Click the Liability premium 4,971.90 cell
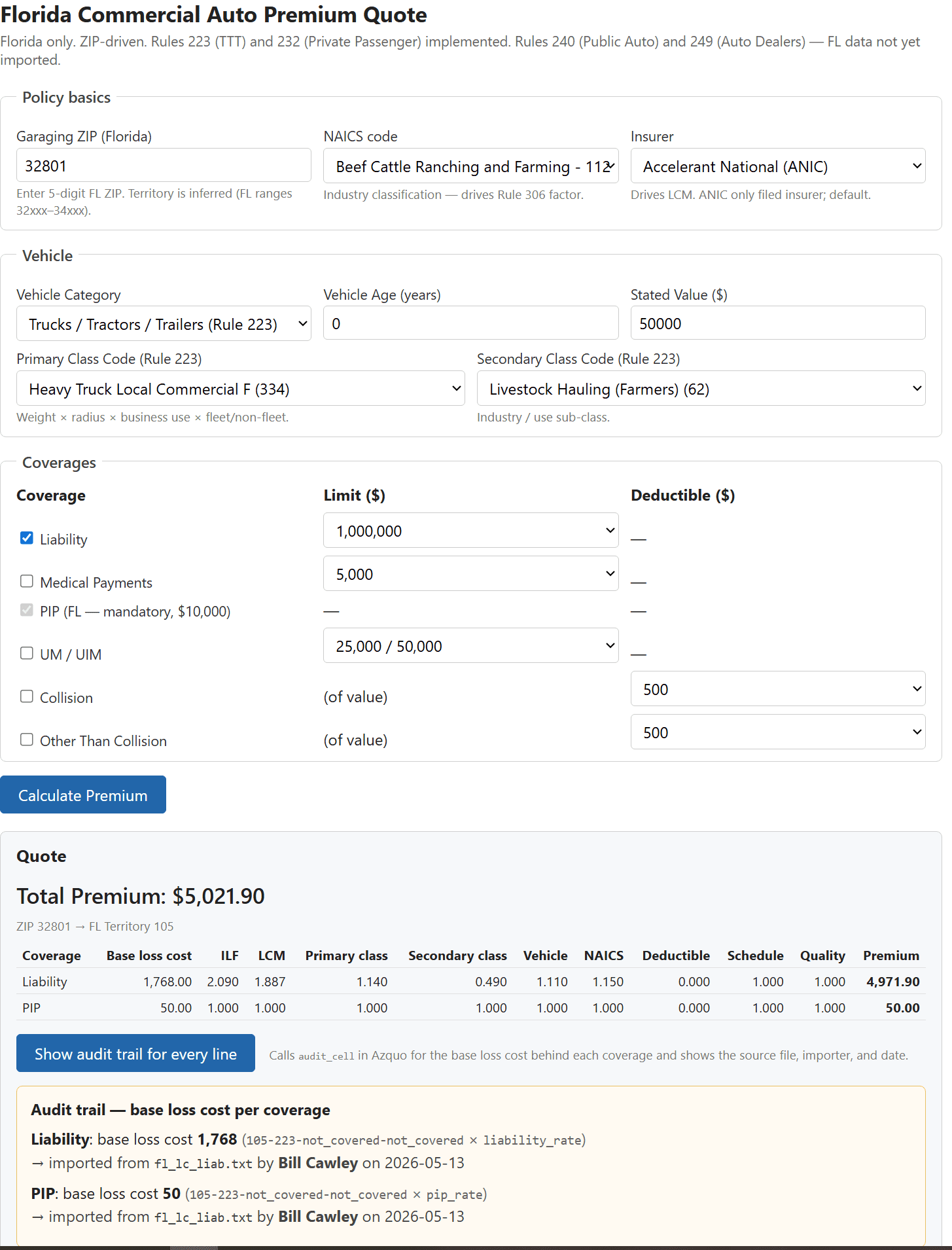952x1250 pixels. pos(892,982)
